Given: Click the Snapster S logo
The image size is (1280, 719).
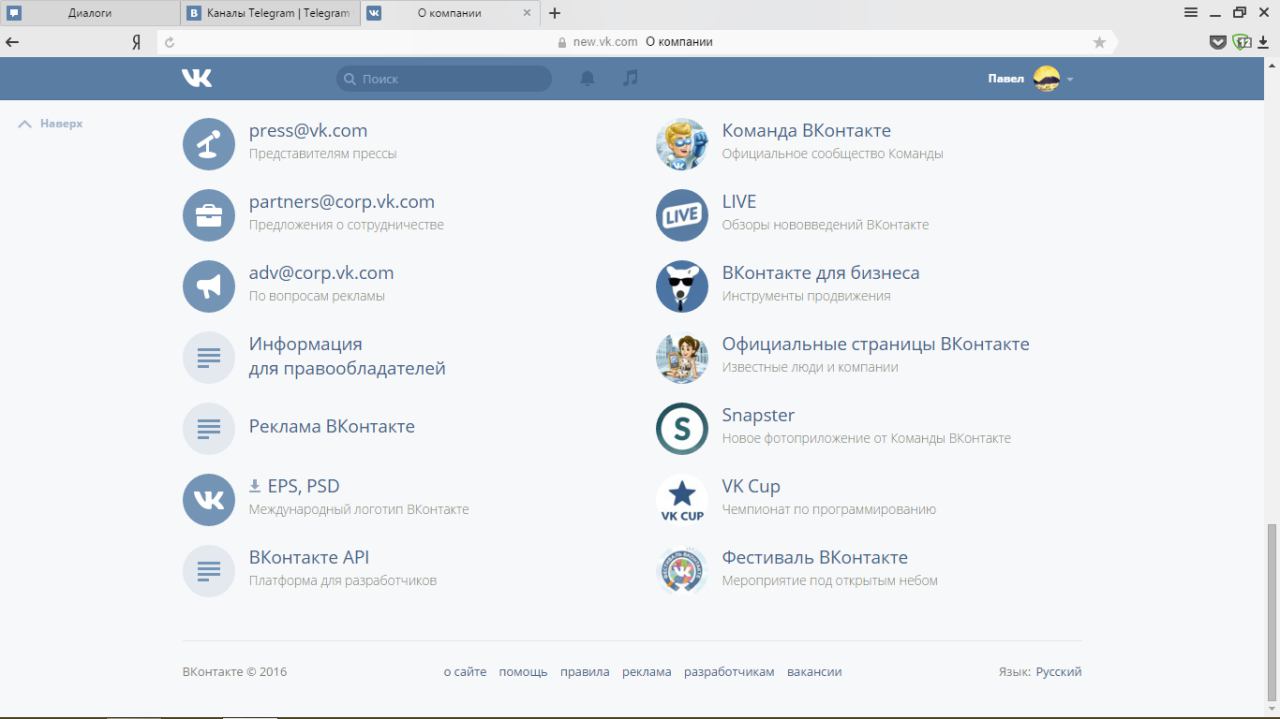Looking at the screenshot, I should (x=681, y=428).
